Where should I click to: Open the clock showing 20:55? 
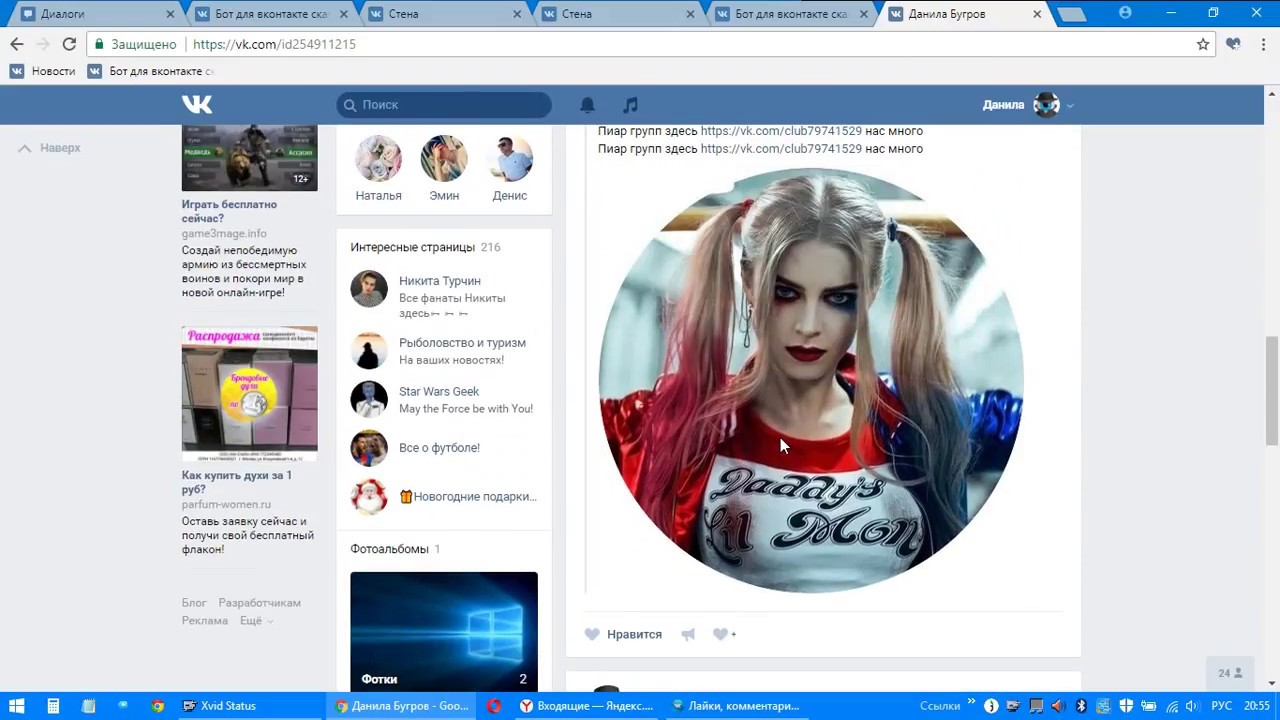1257,706
